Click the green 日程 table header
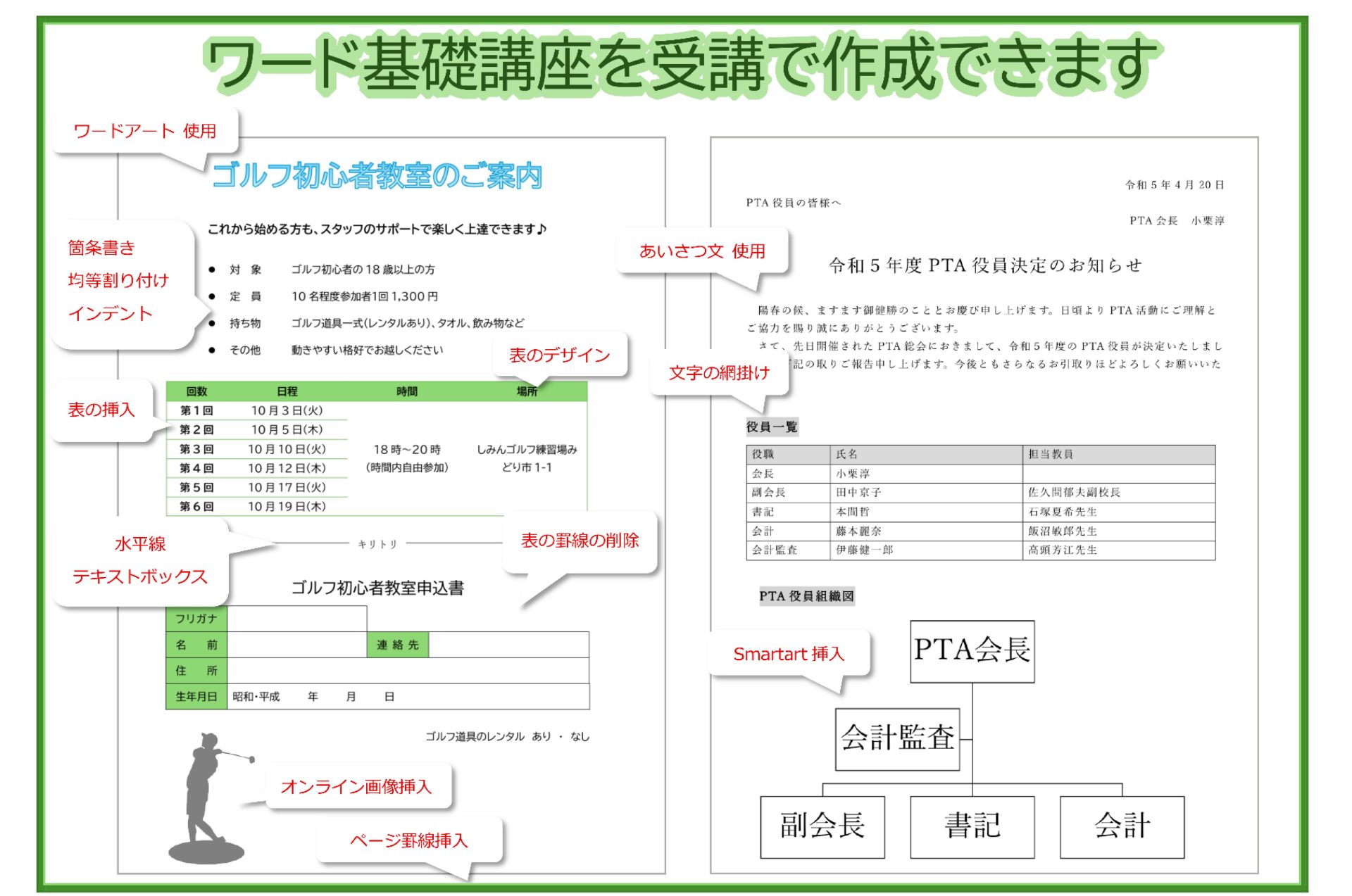Screen dimensions: 1352x896 click(287, 391)
